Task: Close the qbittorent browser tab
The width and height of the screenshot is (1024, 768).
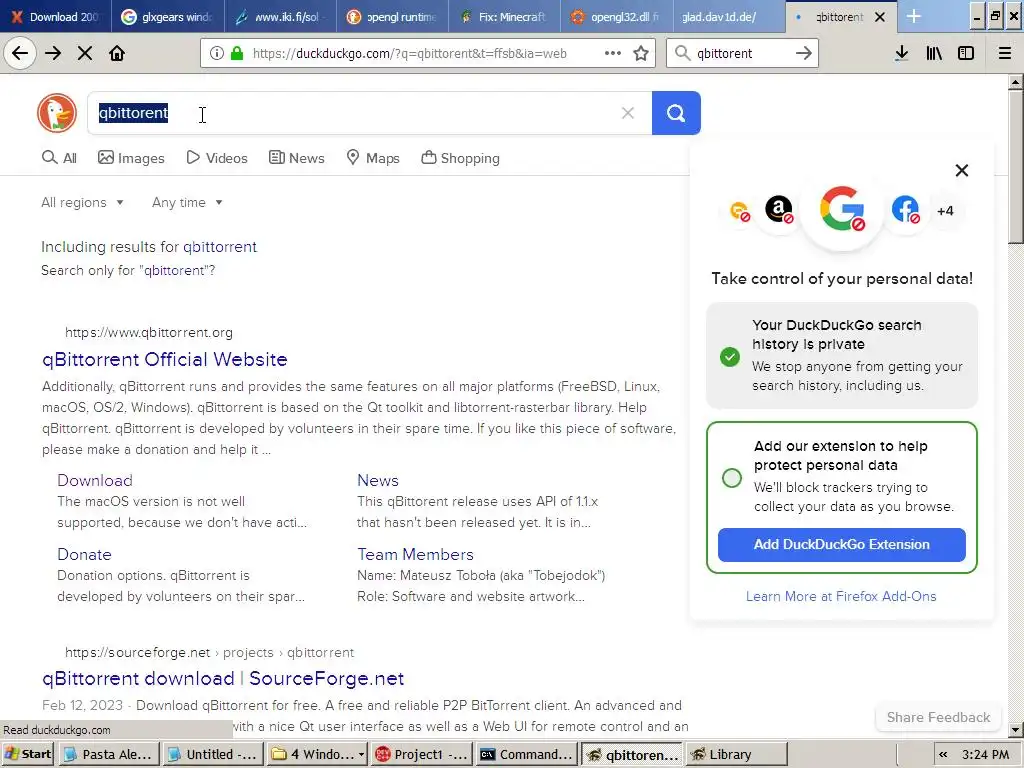Action: (880, 17)
